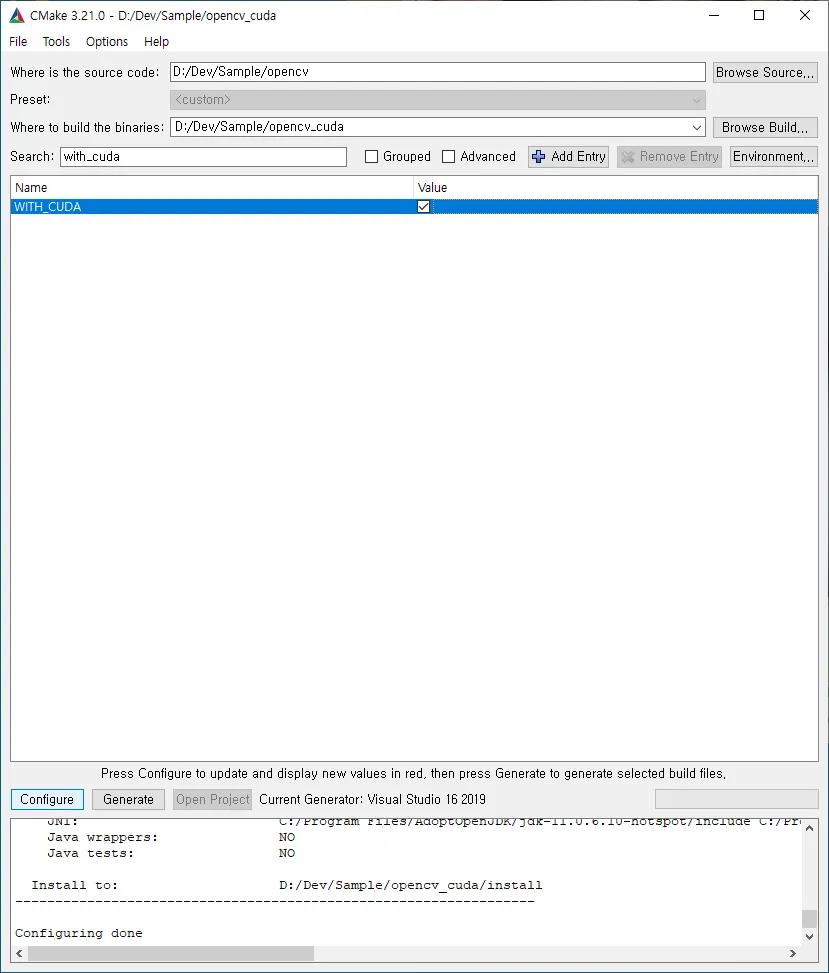This screenshot has width=829, height=973.
Task: Click the Generate button
Action: pyautogui.click(x=128, y=799)
